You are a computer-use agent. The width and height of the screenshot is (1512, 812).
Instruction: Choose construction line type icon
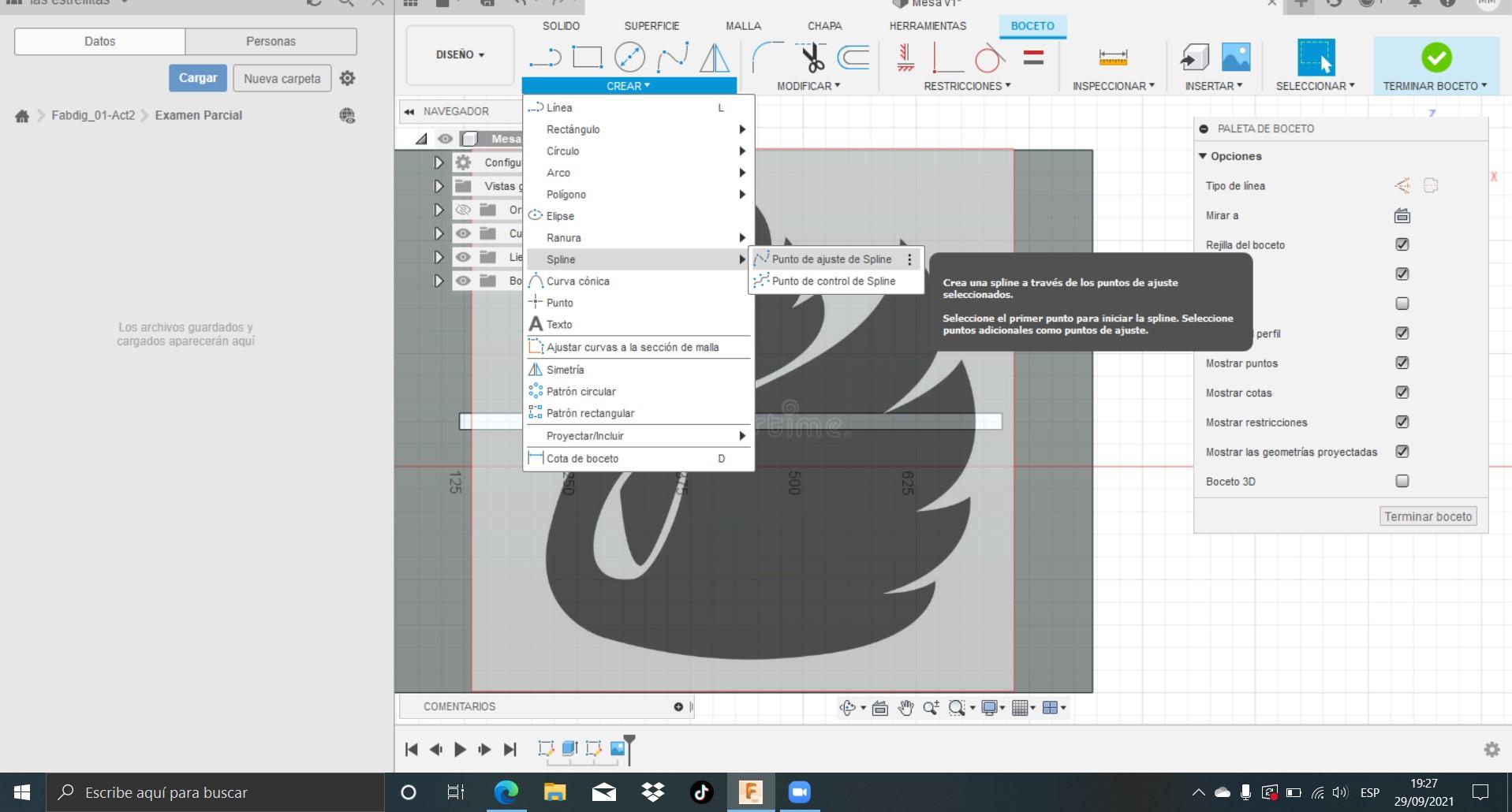click(1402, 186)
